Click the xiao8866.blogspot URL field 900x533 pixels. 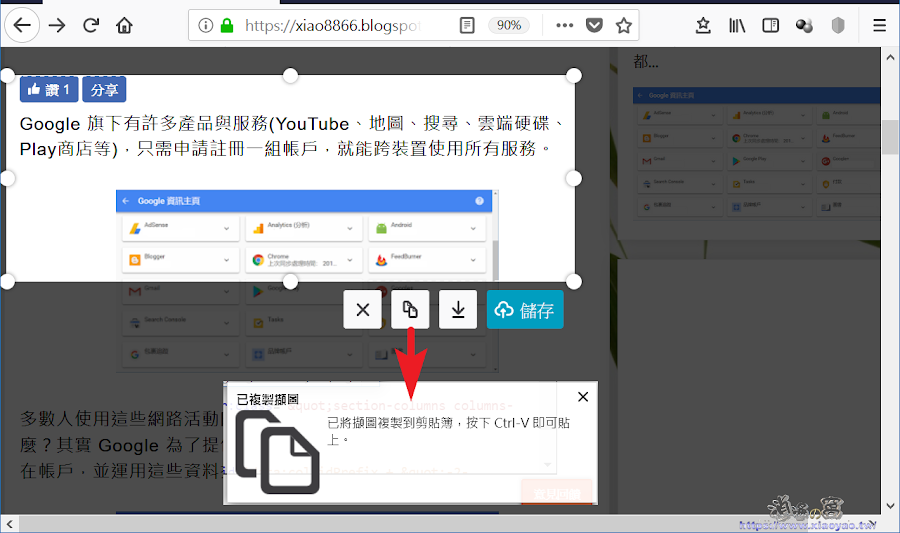click(x=333, y=25)
